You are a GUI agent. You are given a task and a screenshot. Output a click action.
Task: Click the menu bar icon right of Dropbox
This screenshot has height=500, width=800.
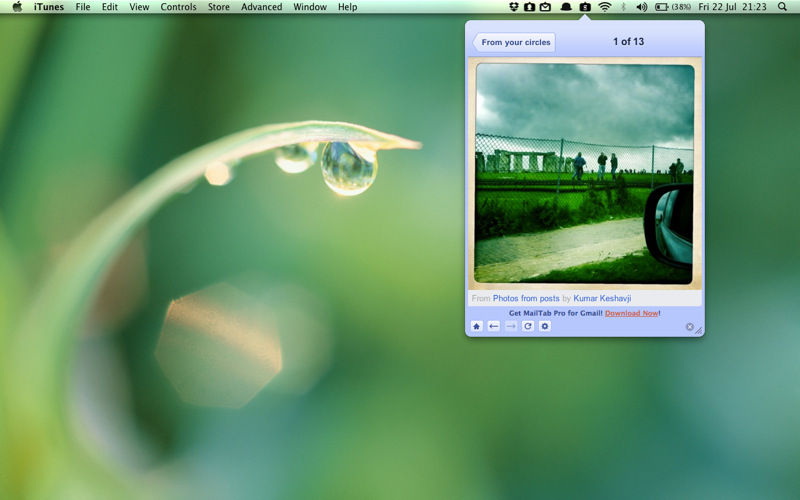pyautogui.click(x=530, y=7)
